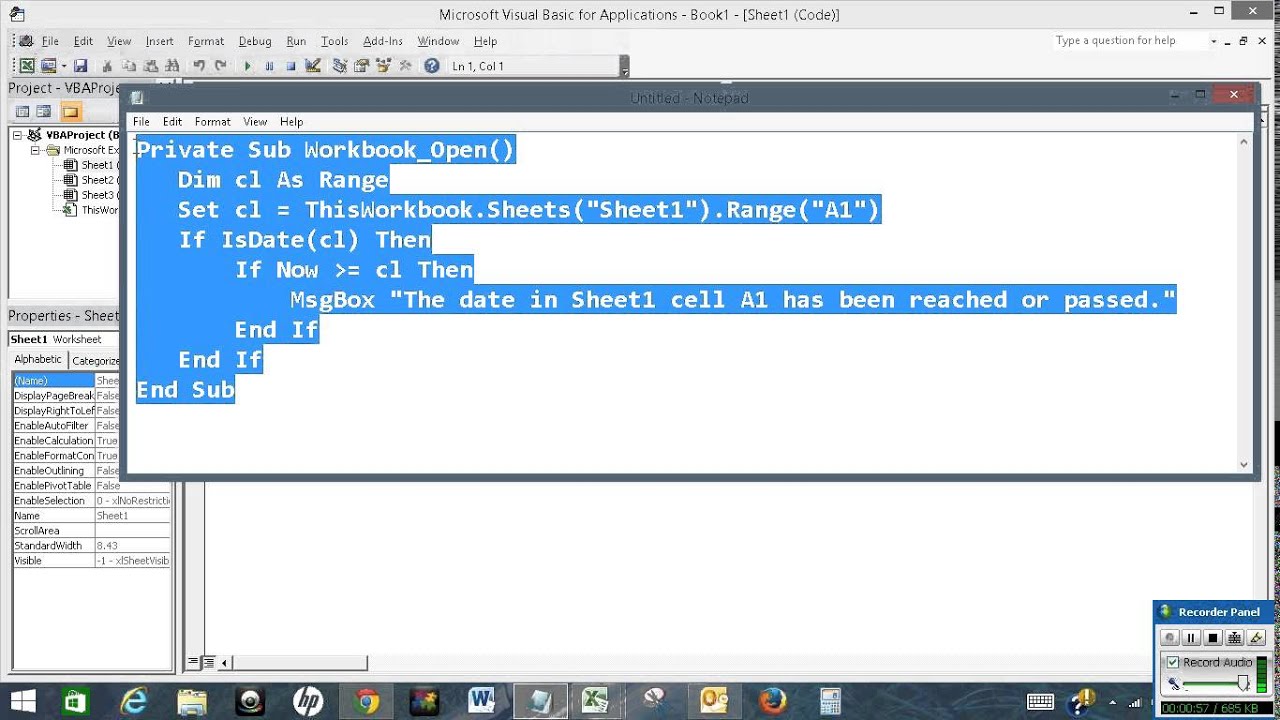This screenshot has height=720, width=1280.
Task: Open Properties Window toolbar icon
Action: coord(361,66)
